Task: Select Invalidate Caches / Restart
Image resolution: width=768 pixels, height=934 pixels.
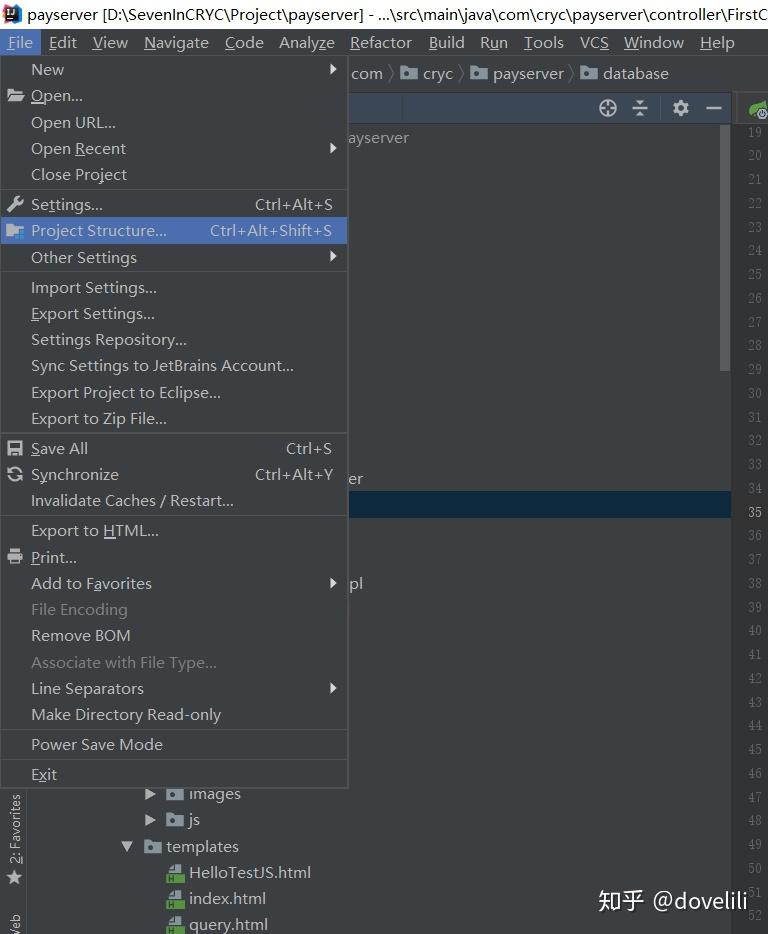Action: [132, 500]
